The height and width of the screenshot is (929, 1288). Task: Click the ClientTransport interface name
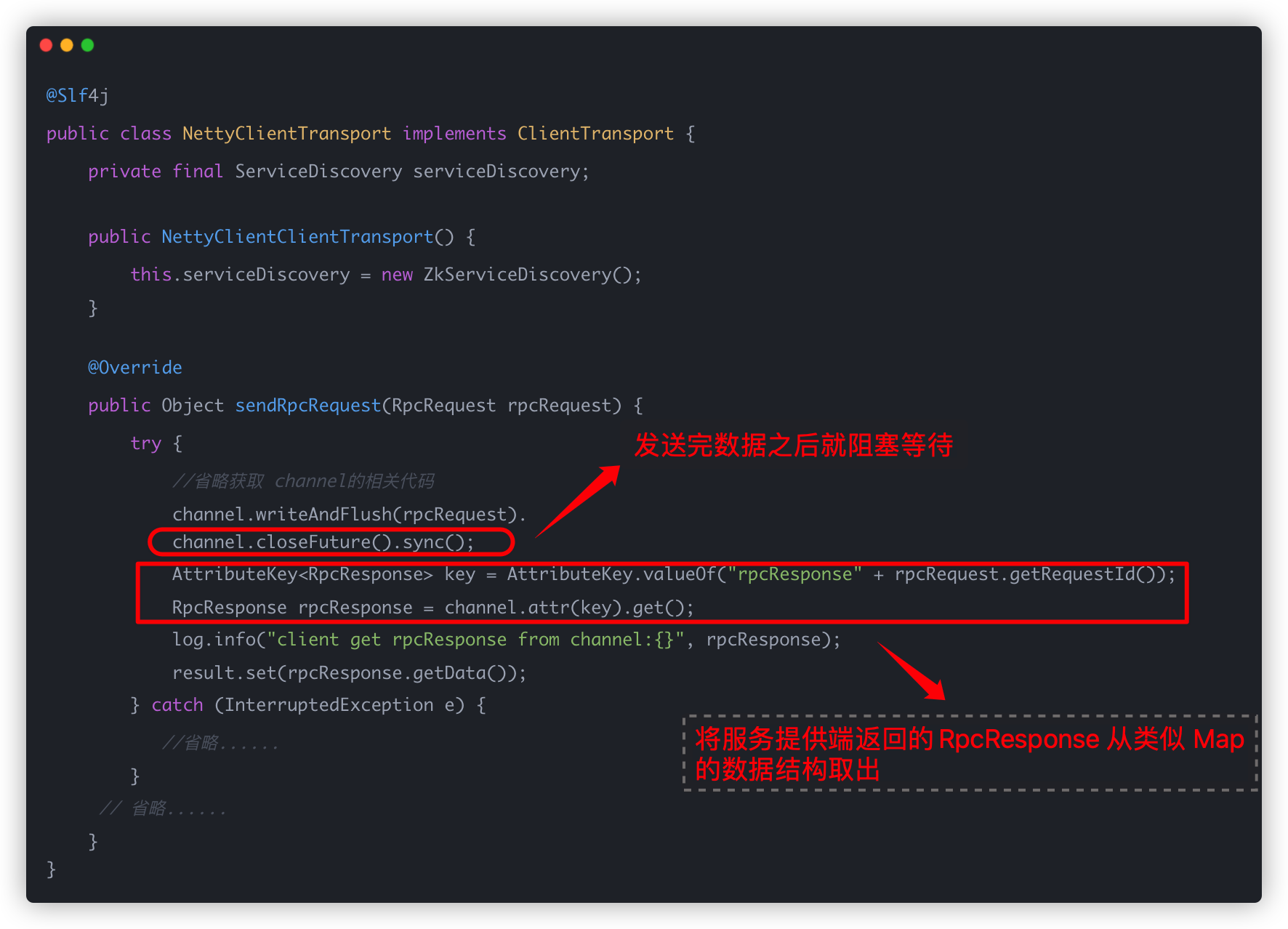pyautogui.click(x=595, y=134)
